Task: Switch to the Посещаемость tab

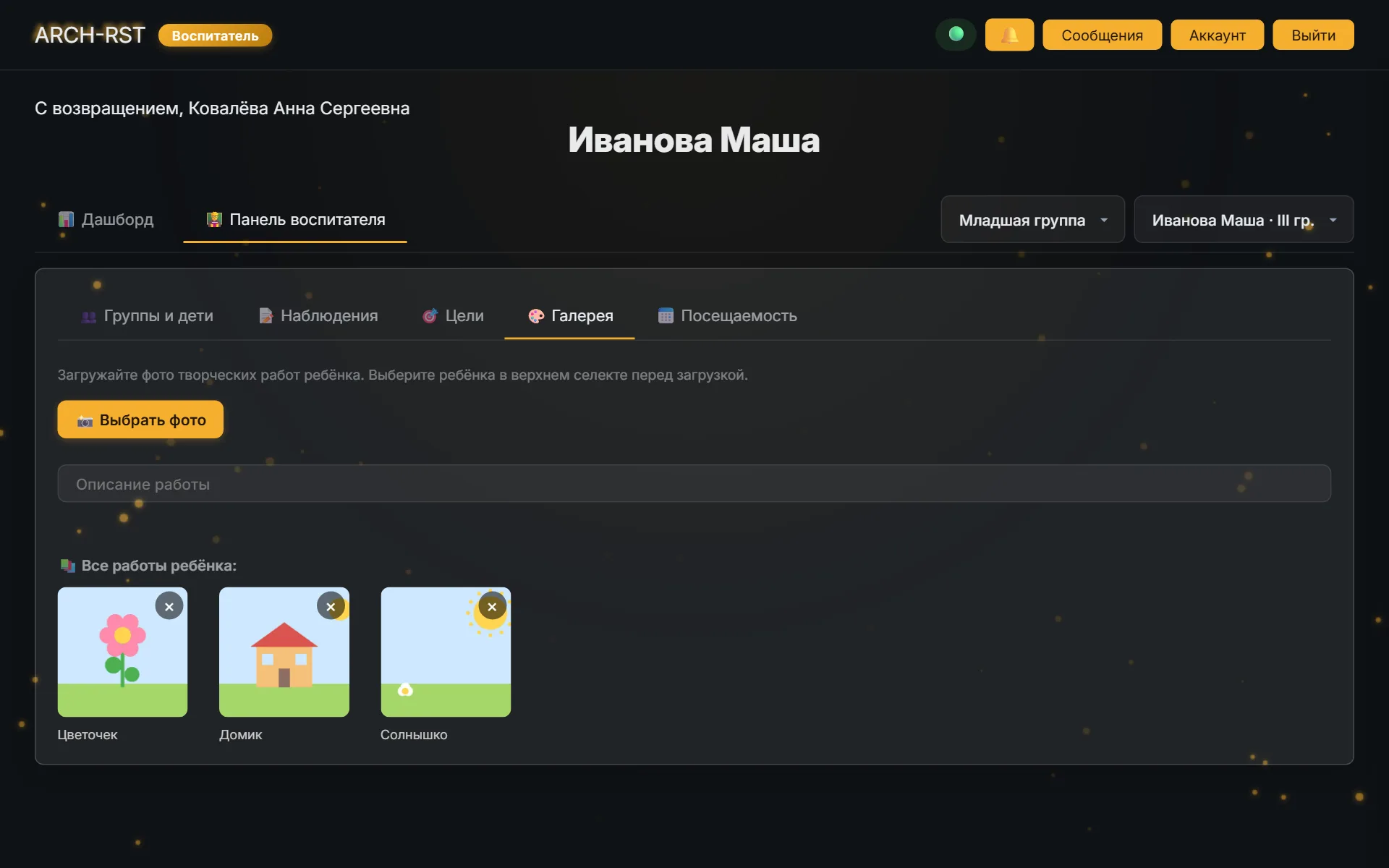Action: coord(727,316)
